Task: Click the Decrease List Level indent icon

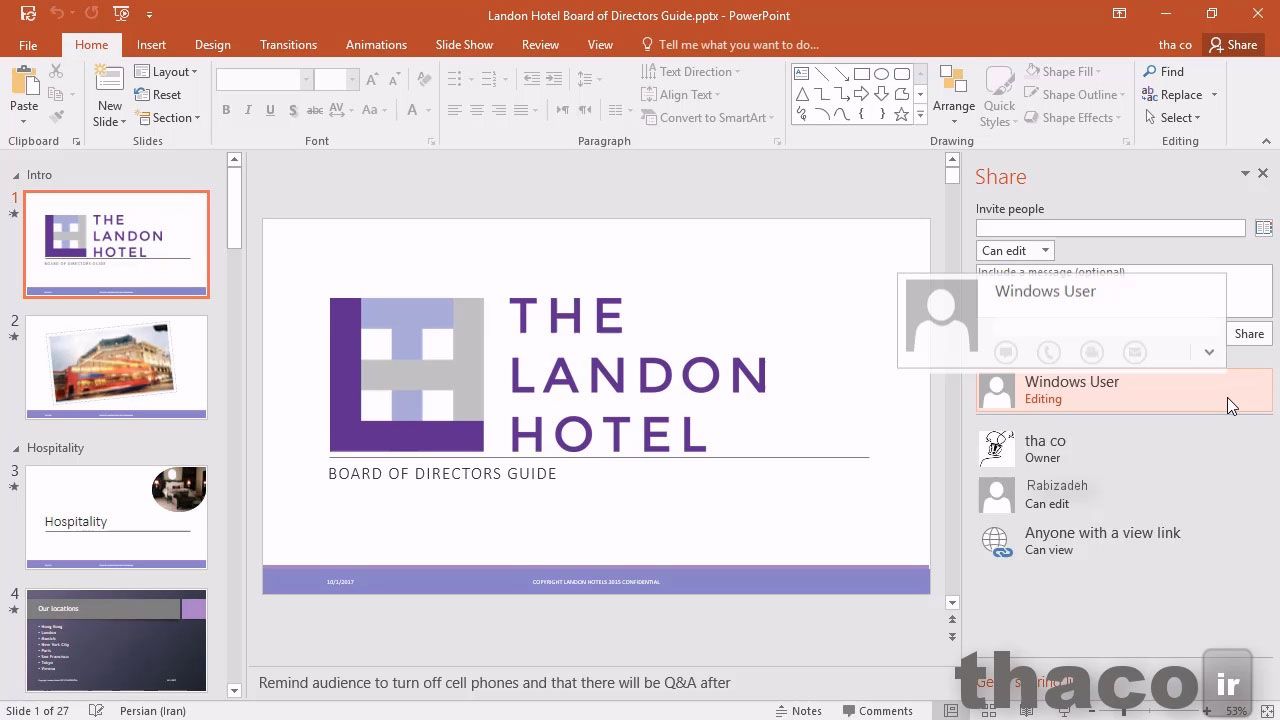Action: tap(532, 78)
